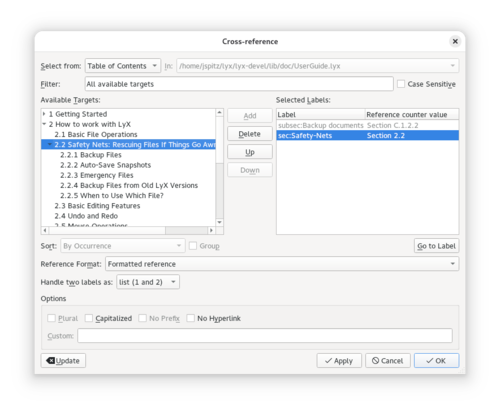Image resolution: width=500 pixels, height=412 pixels.
Task: Click the Down button
Action: click(250, 170)
